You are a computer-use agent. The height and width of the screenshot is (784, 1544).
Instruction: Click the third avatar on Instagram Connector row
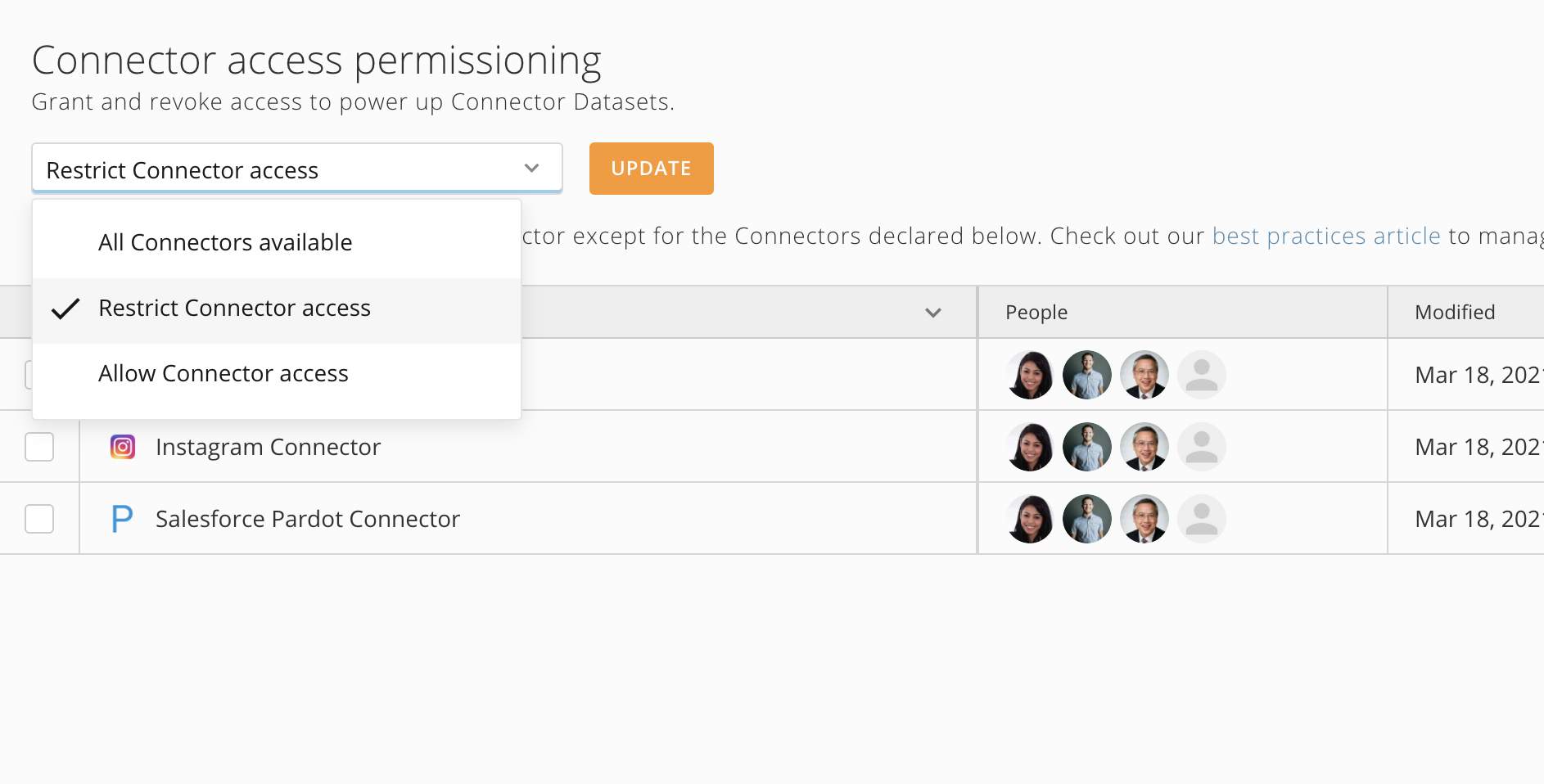(x=1144, y=446)
